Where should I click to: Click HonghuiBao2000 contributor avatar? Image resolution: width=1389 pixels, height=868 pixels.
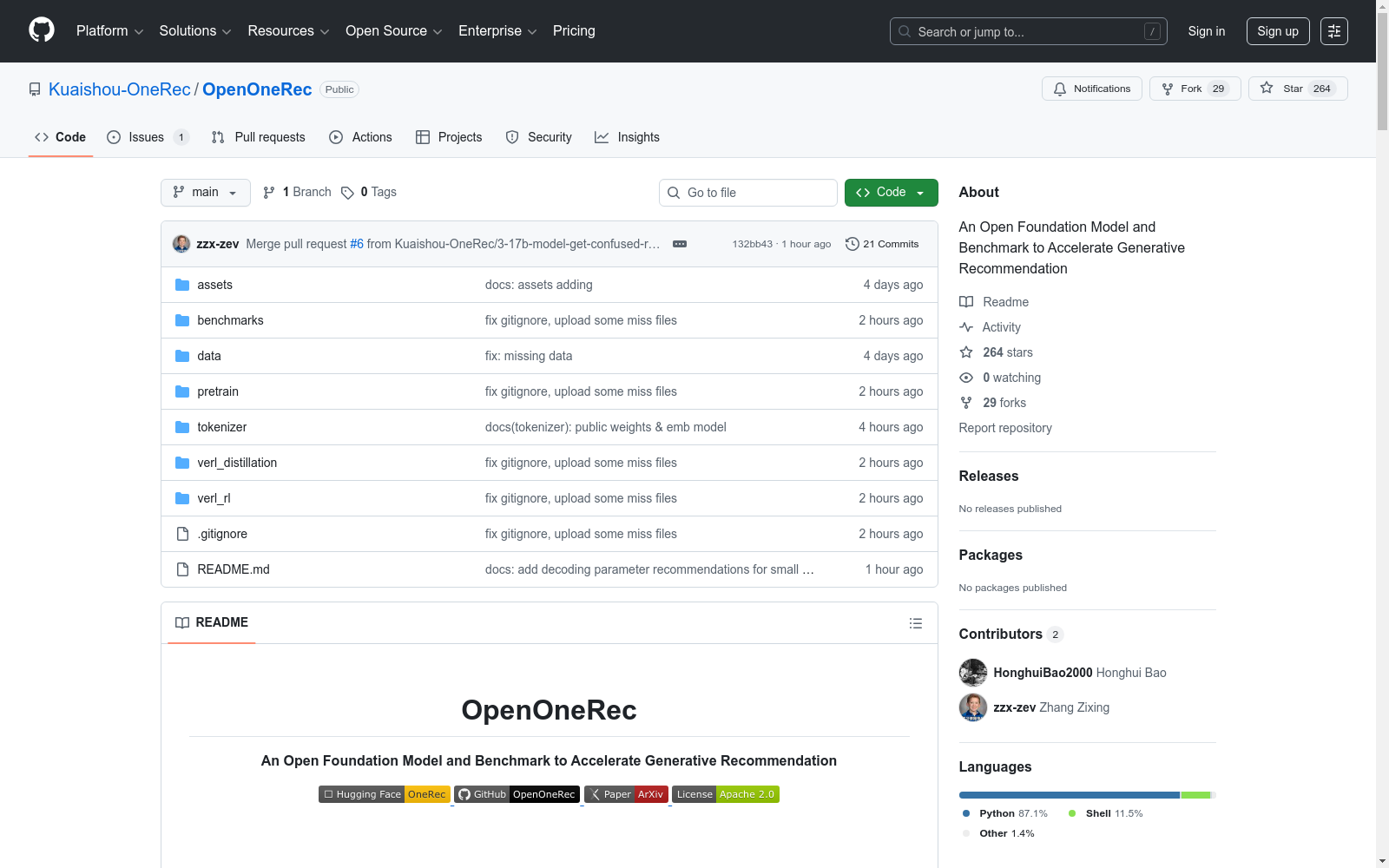(973, 673)
